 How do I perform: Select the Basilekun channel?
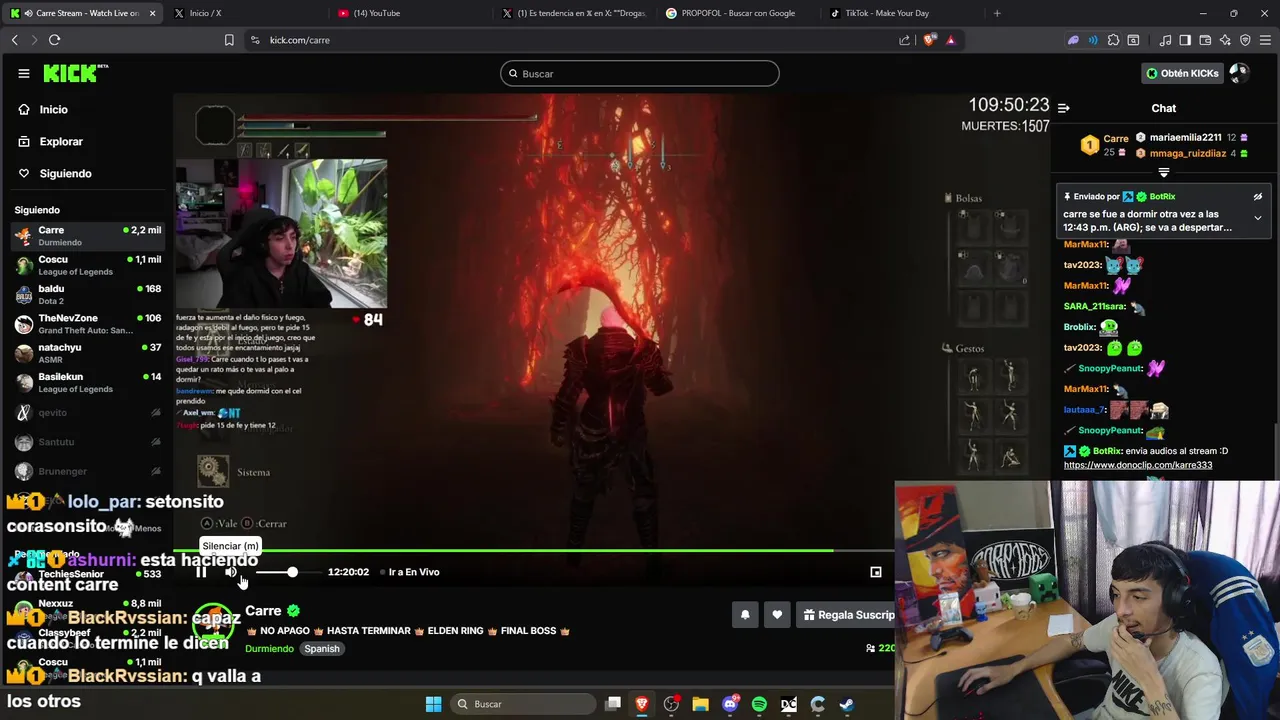pos(88,382)
